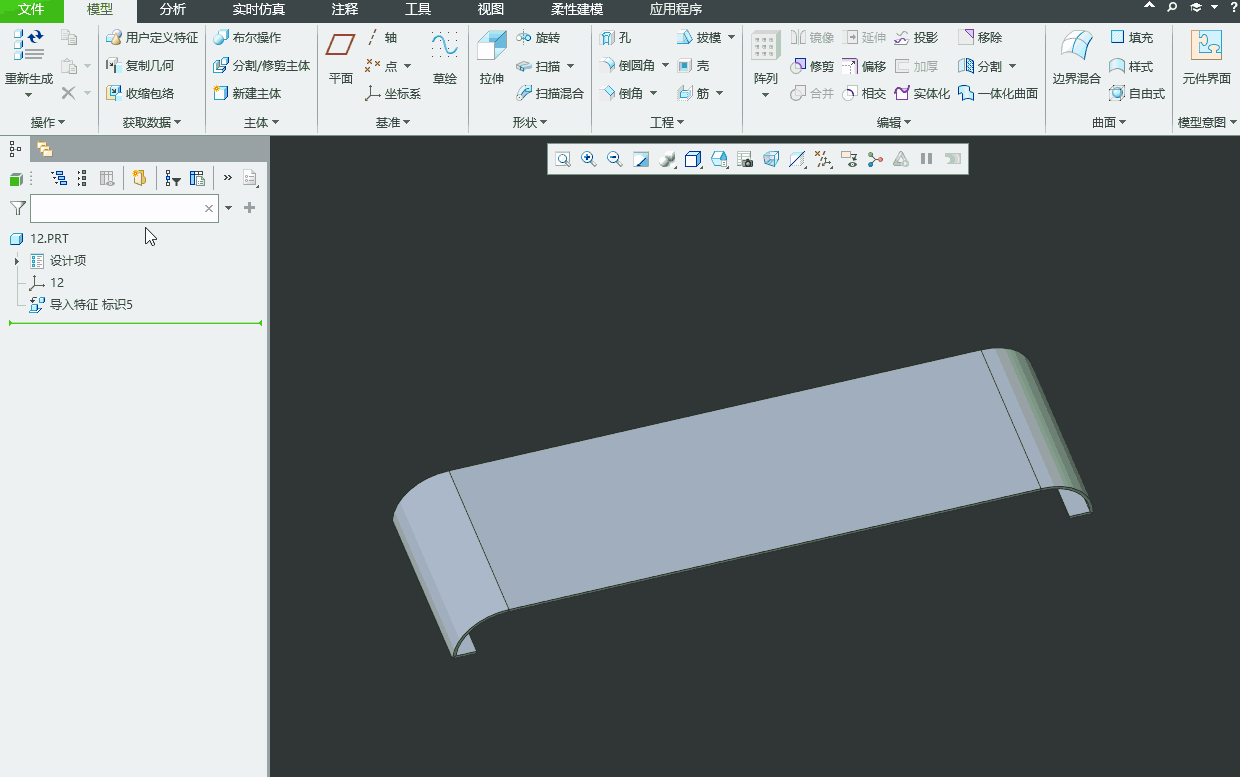Image resolution: width=1240 pixels, height=777 pixels.
Task: Click the Revolve (旋转) tool
Action: [538, 38]
